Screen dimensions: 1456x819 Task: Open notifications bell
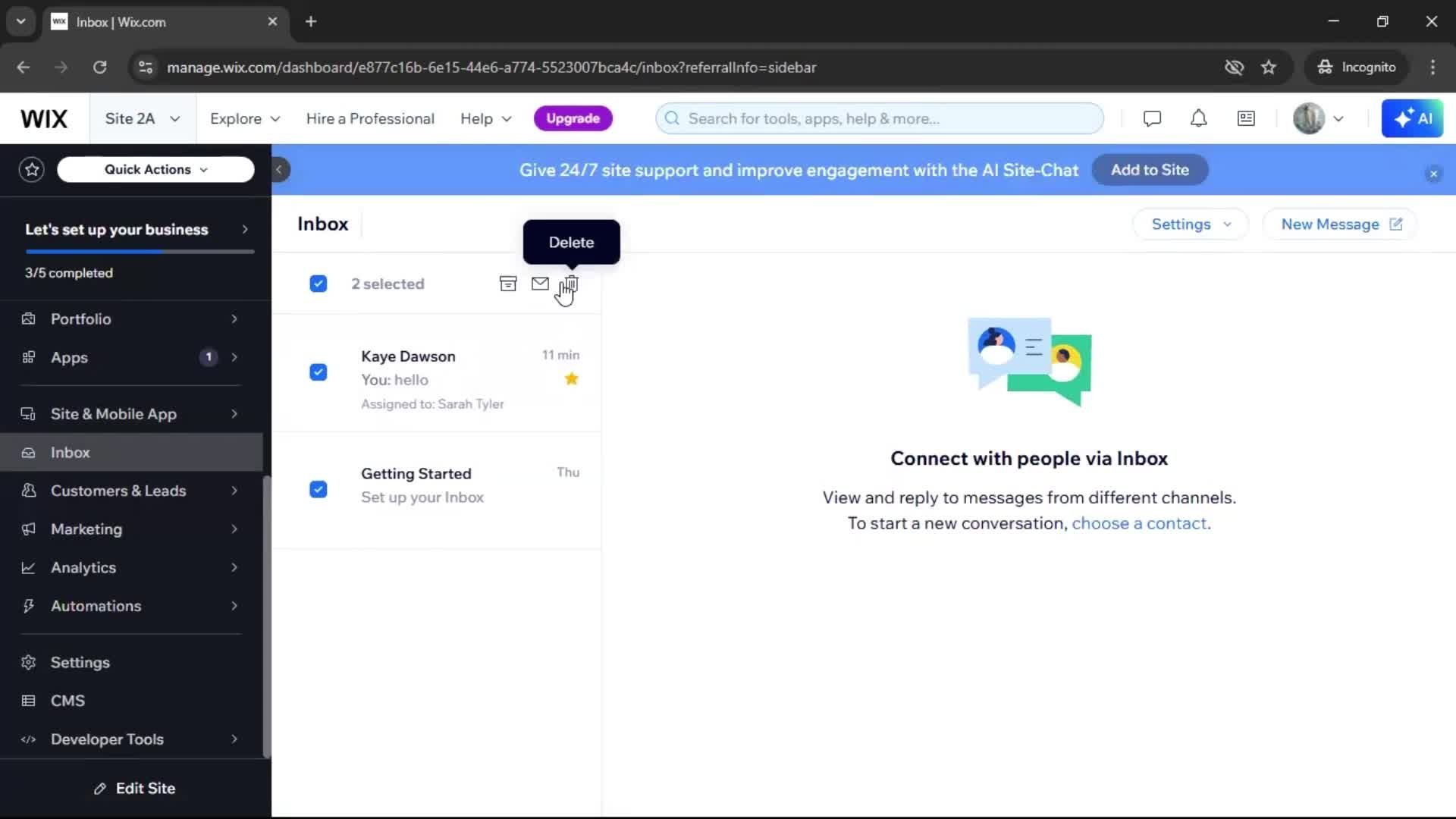1198,118
